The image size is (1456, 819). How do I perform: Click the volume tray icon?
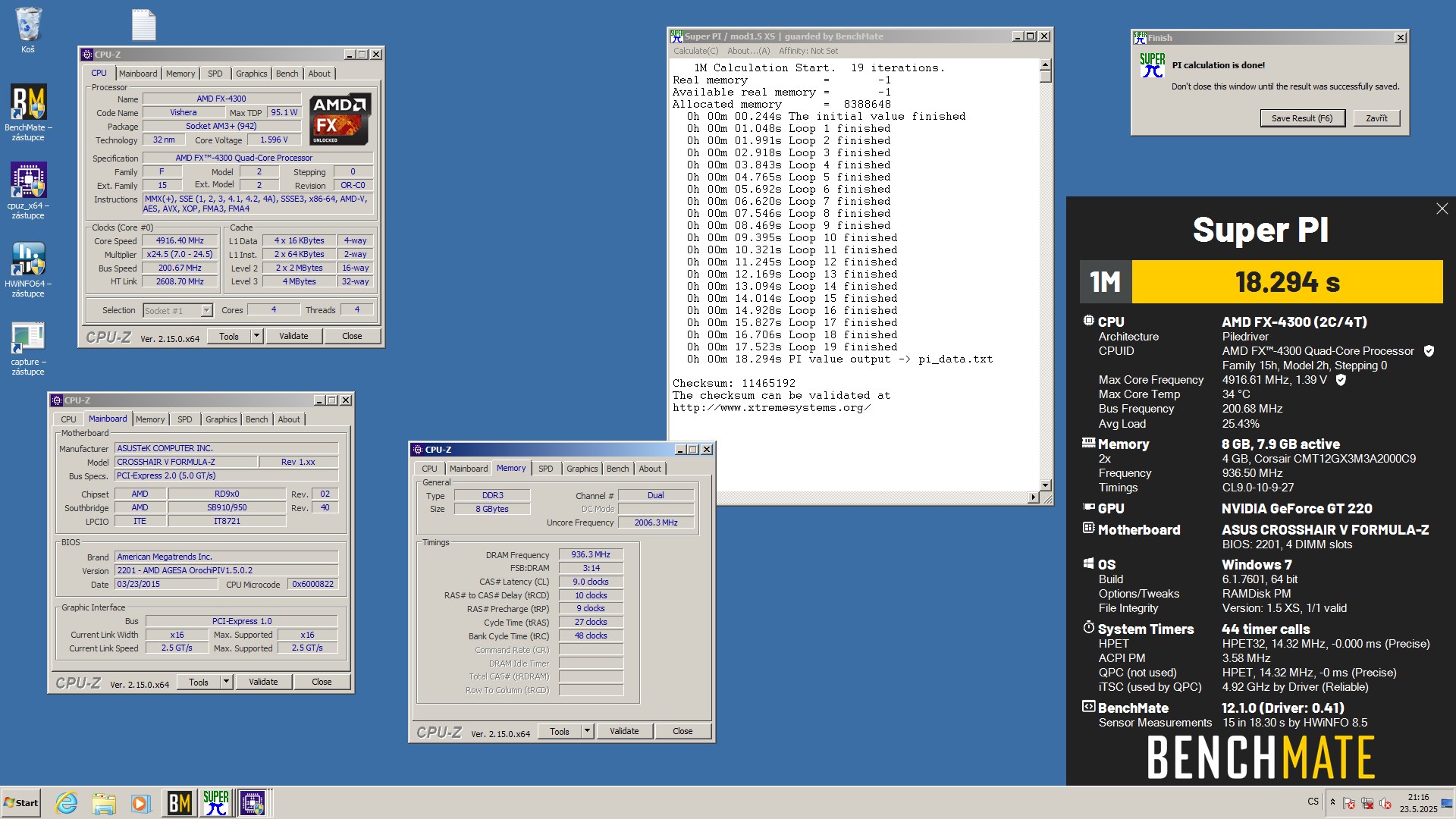(1385, 803)
